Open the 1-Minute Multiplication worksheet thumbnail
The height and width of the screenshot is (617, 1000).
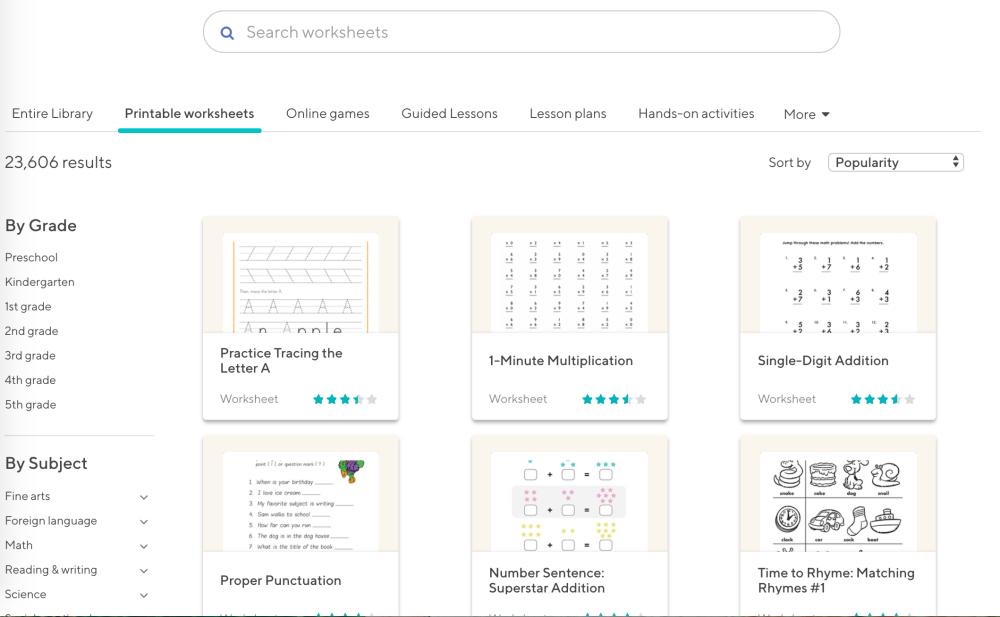tap(569, 284)
